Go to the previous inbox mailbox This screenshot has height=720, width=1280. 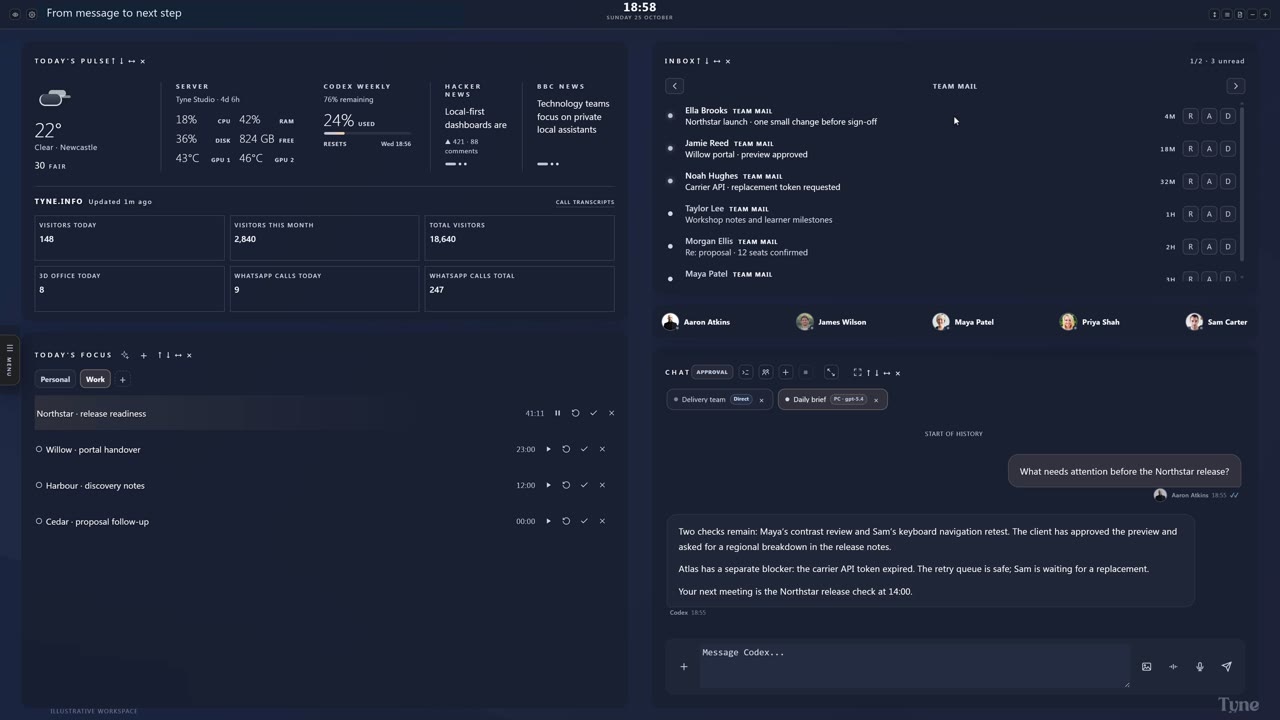(674, 86)
